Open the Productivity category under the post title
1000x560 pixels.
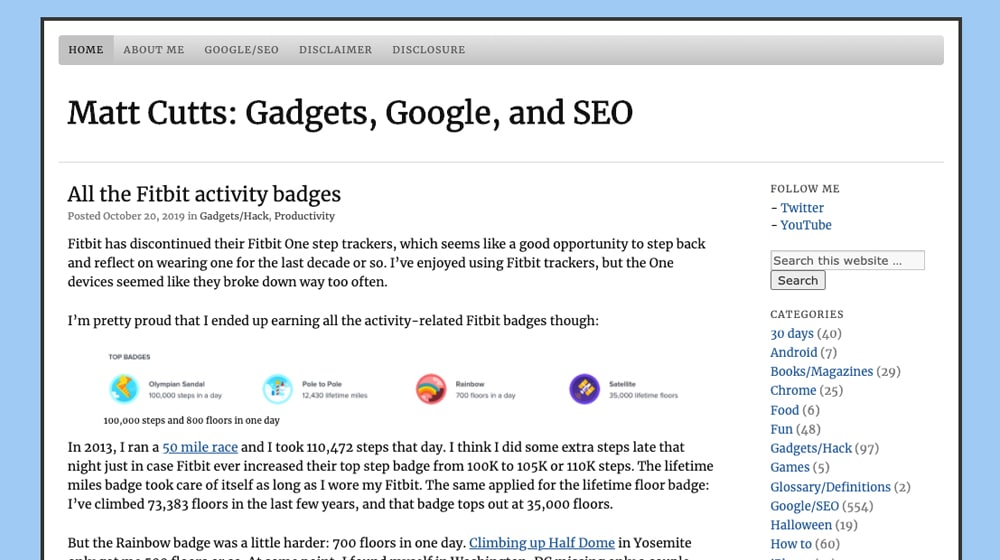[304, 216]
